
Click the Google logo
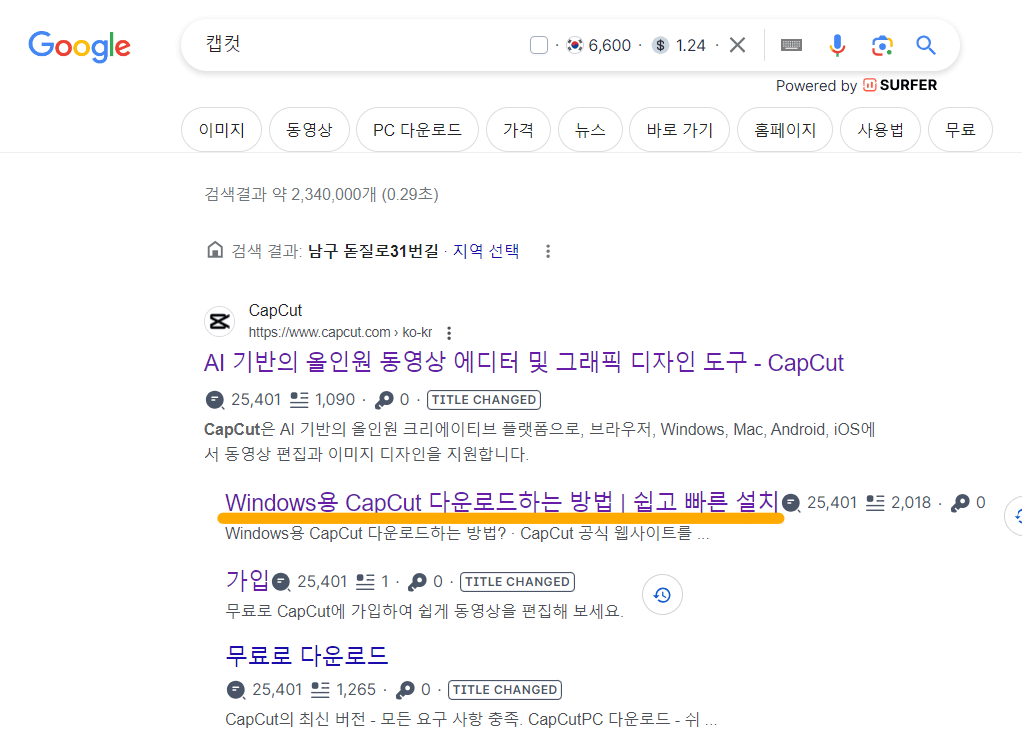(x=80, y=46)
